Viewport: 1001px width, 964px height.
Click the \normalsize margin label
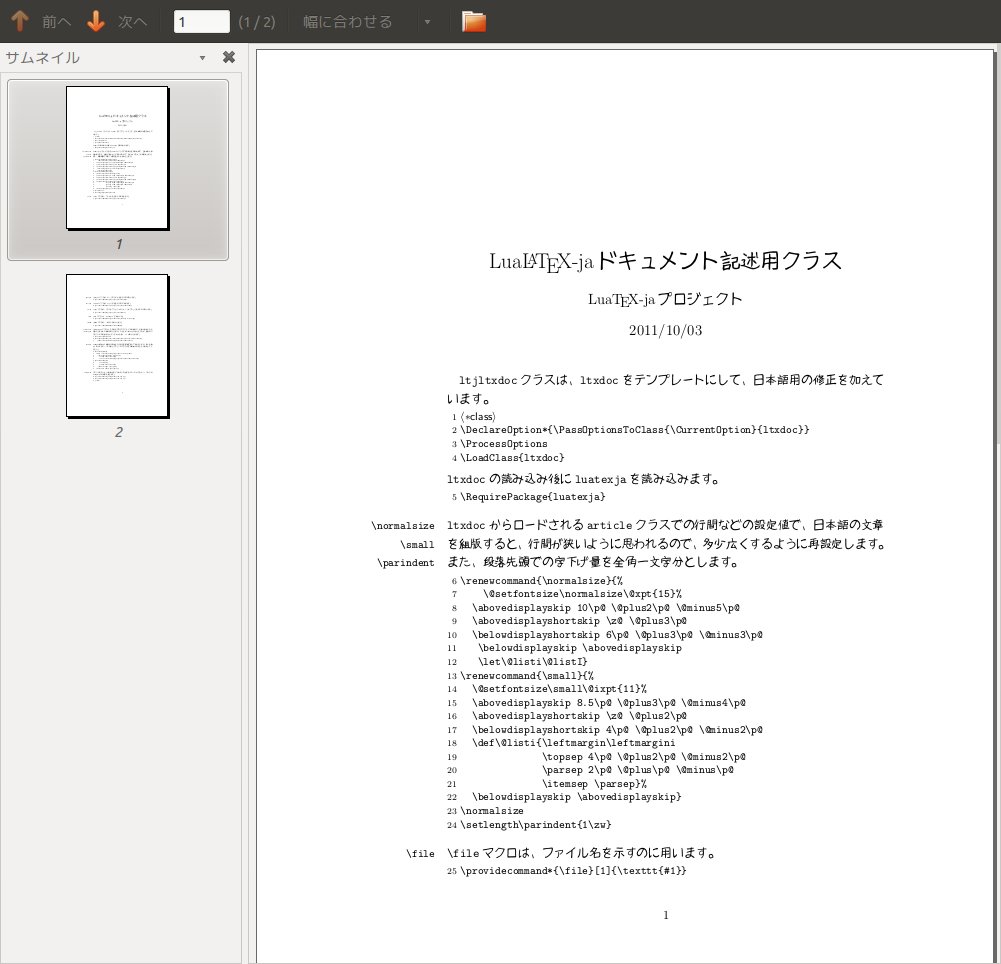point(403,525)
